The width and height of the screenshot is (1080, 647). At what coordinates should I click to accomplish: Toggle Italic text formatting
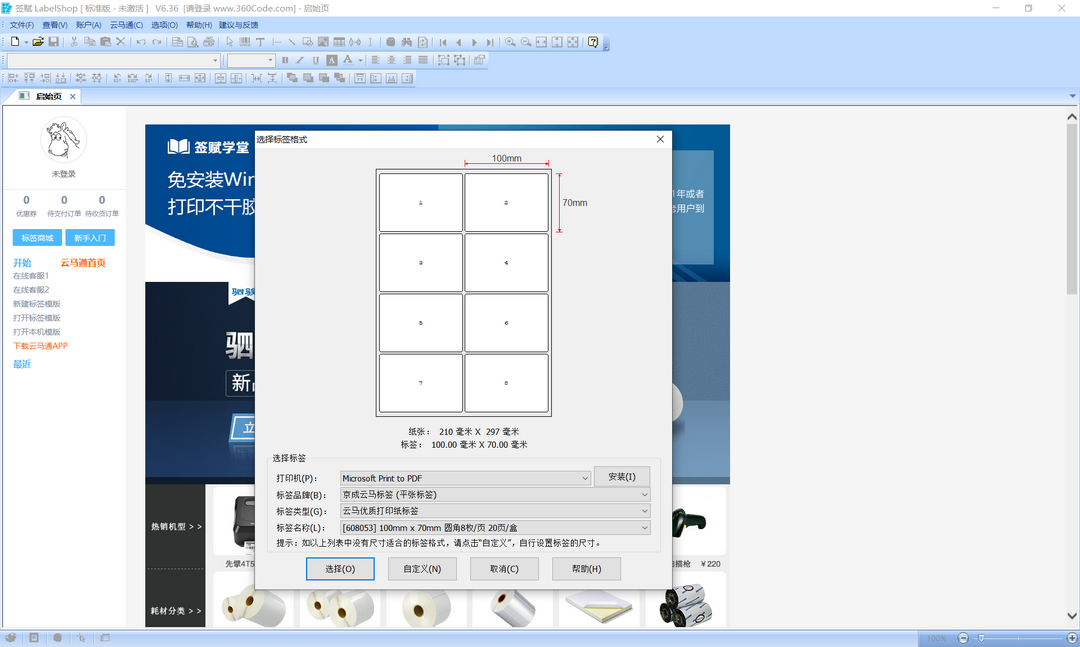point(300,60)
